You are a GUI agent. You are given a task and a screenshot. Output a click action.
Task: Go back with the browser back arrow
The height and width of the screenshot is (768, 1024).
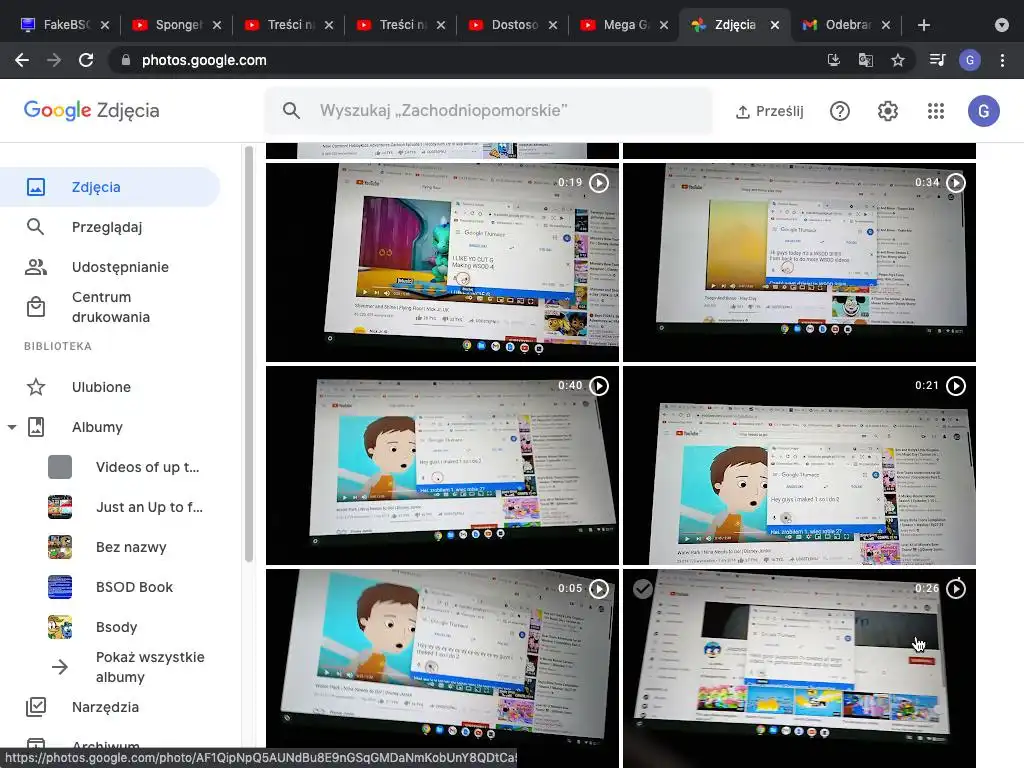[22, 60]
